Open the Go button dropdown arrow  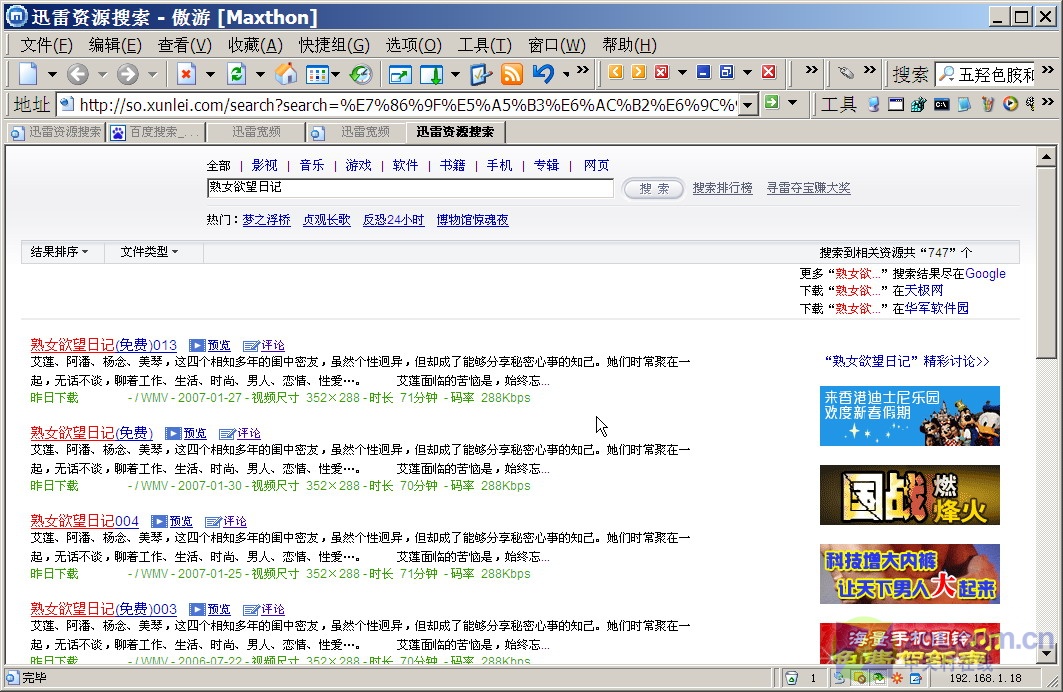[792, 103]
